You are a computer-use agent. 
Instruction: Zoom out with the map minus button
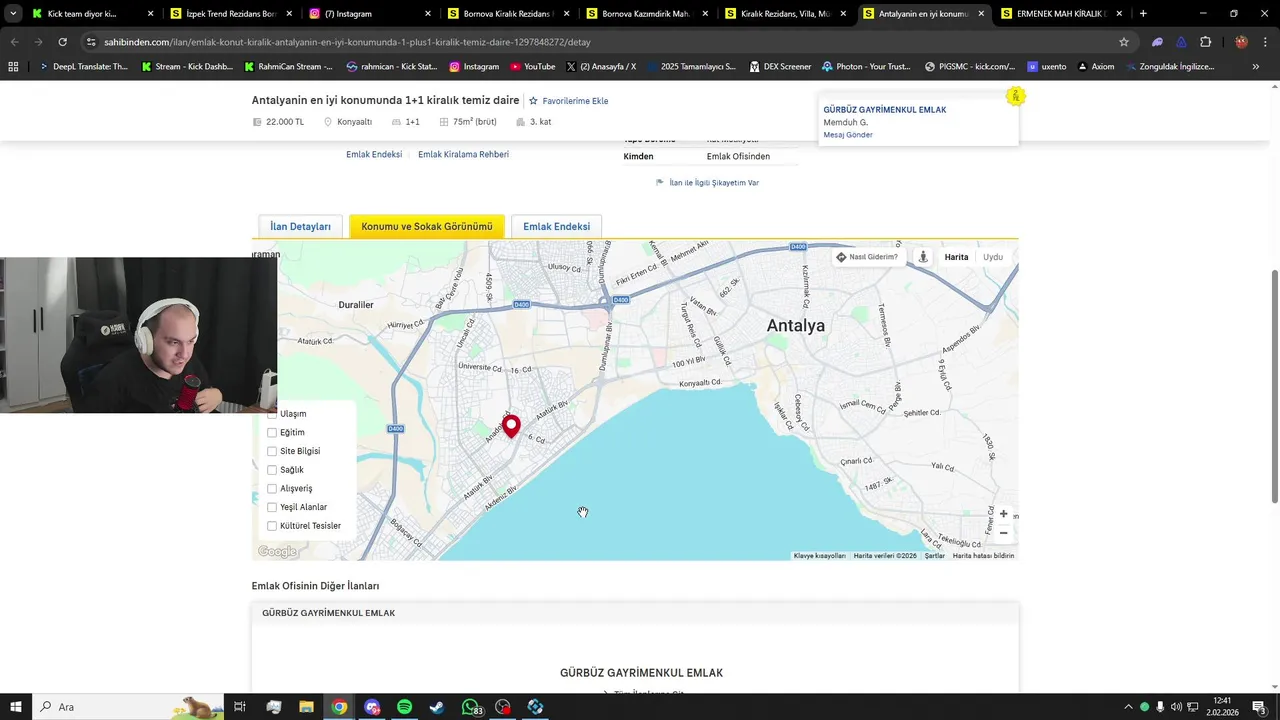[1003, 533]
